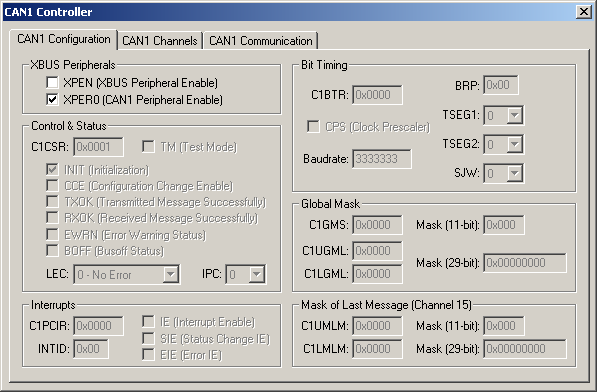
Task: Click the XBUS Peripherals group label
Action: (x=73, y=65)
